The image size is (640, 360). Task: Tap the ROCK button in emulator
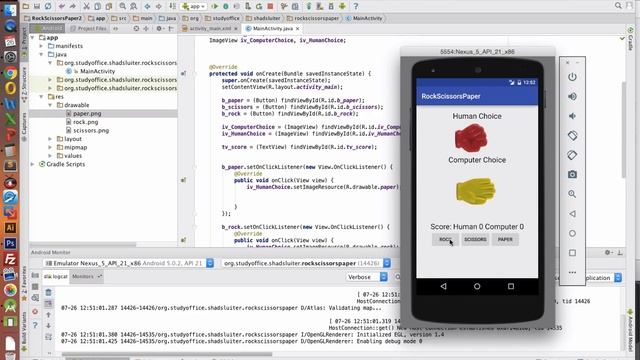click(445, 240)
